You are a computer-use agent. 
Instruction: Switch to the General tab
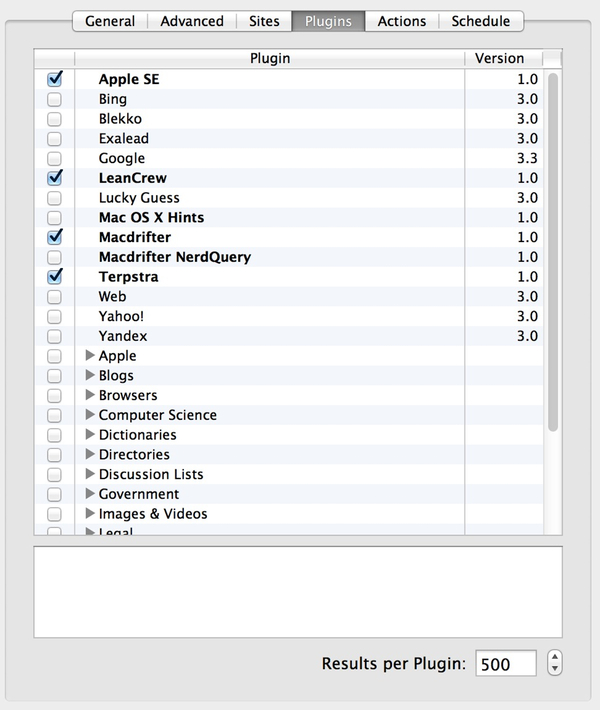click(110, 21)
